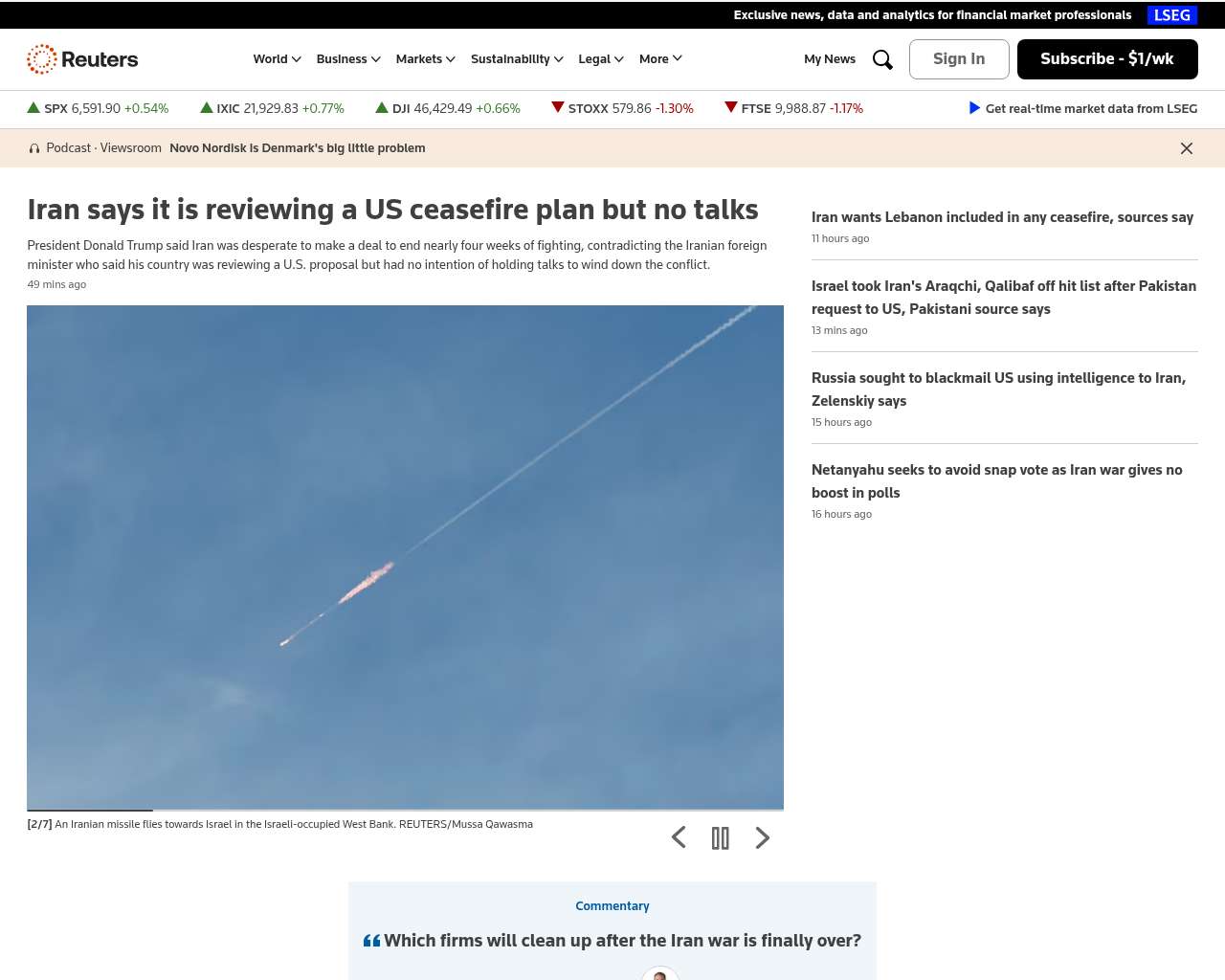Read Iran wants Lebanon included article
1225x980 pixels.
pos(1002,217)
